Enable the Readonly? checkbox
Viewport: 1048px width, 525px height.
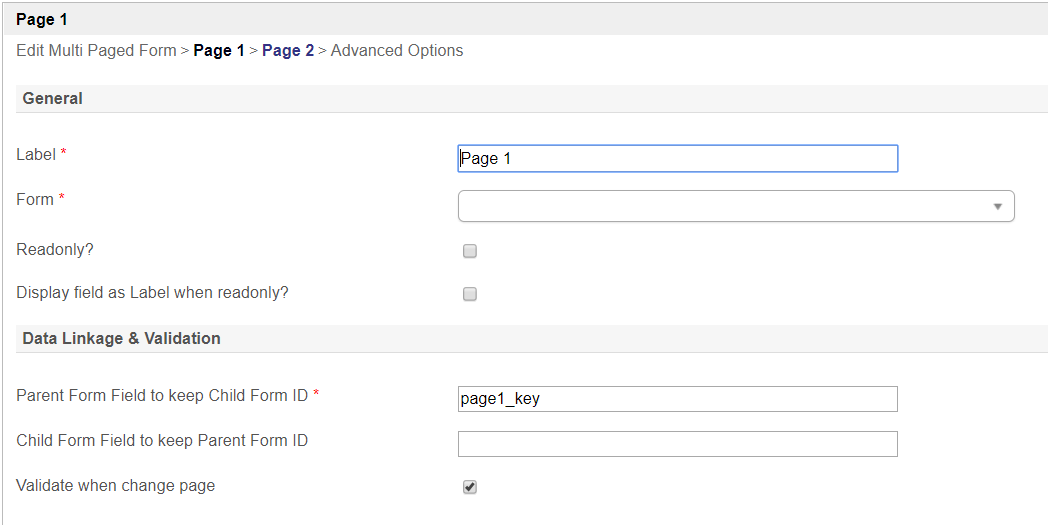tap(470, 251)
